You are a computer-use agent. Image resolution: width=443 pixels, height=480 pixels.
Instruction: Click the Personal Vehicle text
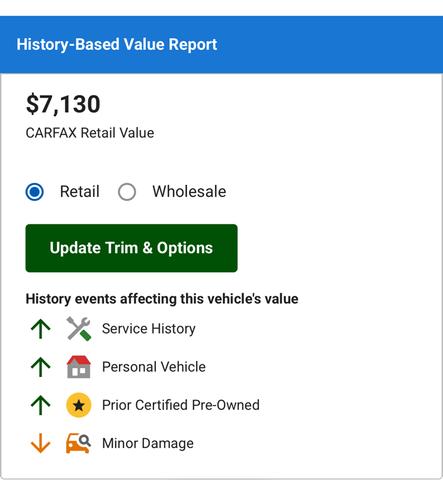coord(154,367)
